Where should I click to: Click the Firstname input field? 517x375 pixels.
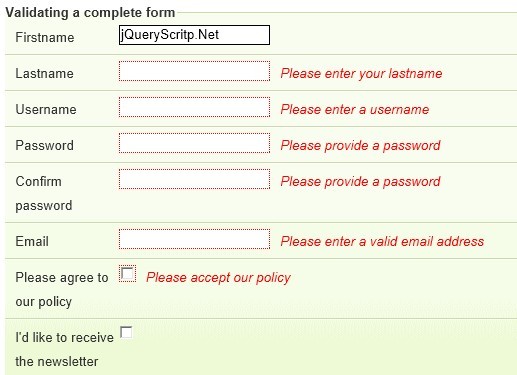pyautogui.click(x=194, y=35)
